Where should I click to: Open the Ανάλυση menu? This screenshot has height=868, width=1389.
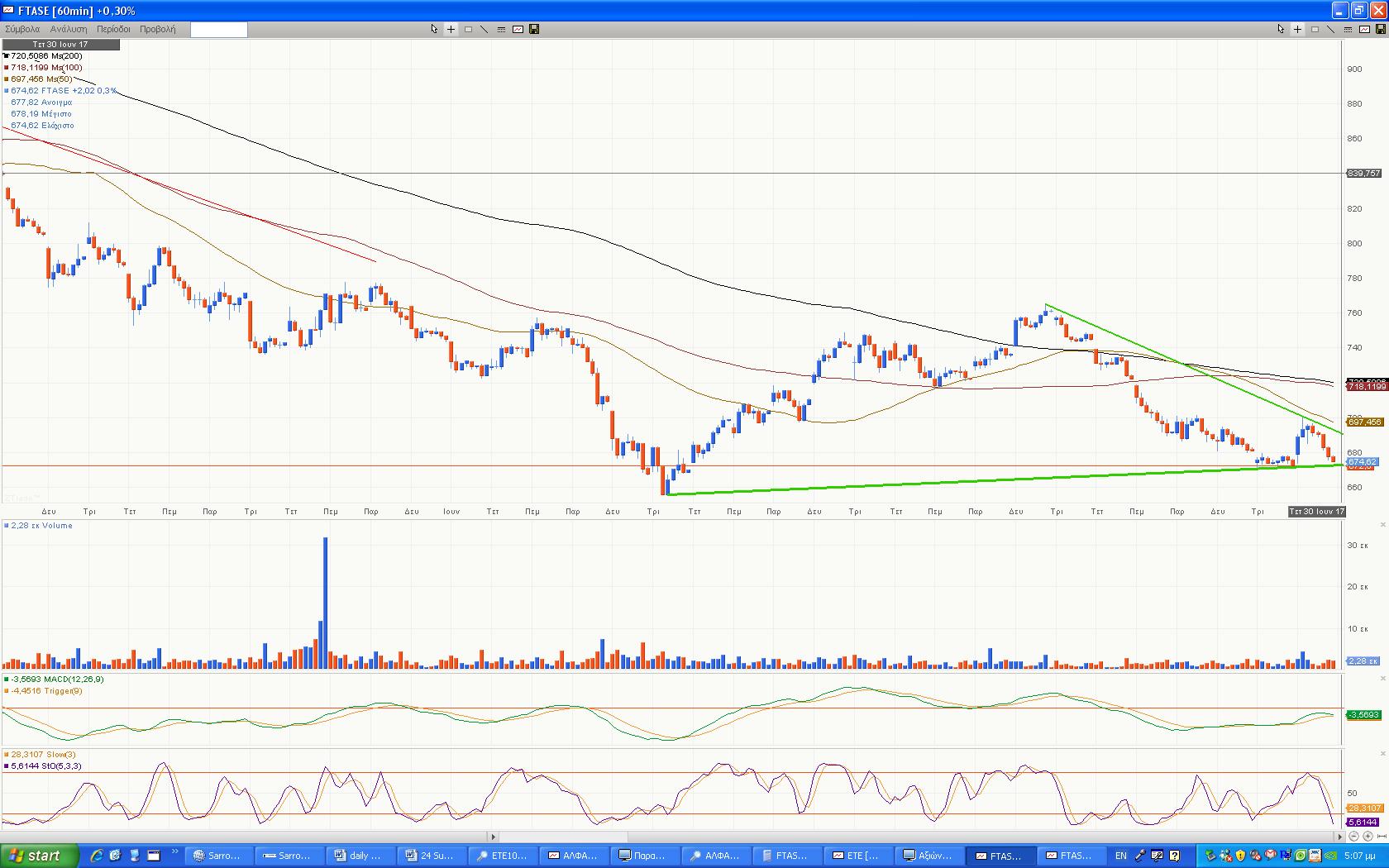69,29
